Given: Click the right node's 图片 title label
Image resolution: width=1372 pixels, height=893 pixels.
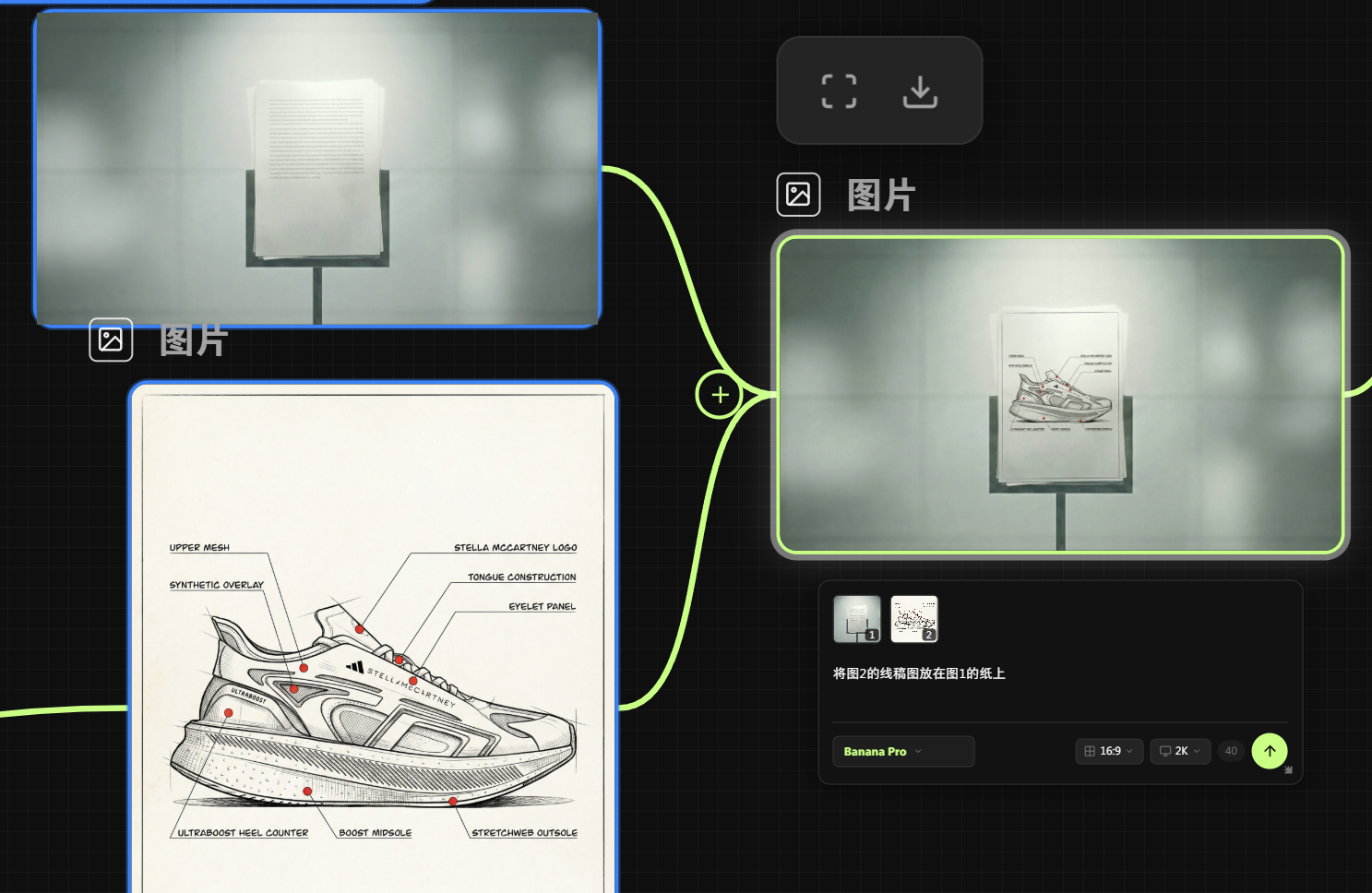Looking at the screenshot, I should 880,196.
